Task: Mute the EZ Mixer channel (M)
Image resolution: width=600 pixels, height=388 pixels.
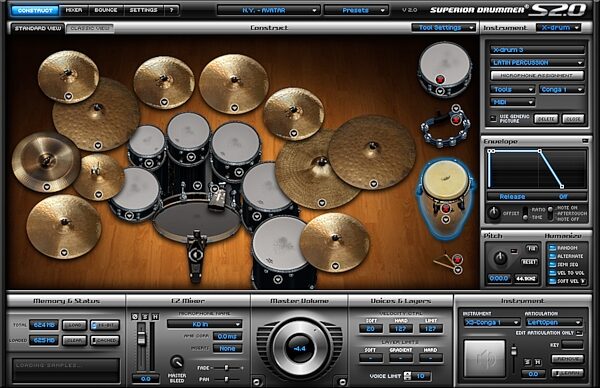Action: (155, 316)
